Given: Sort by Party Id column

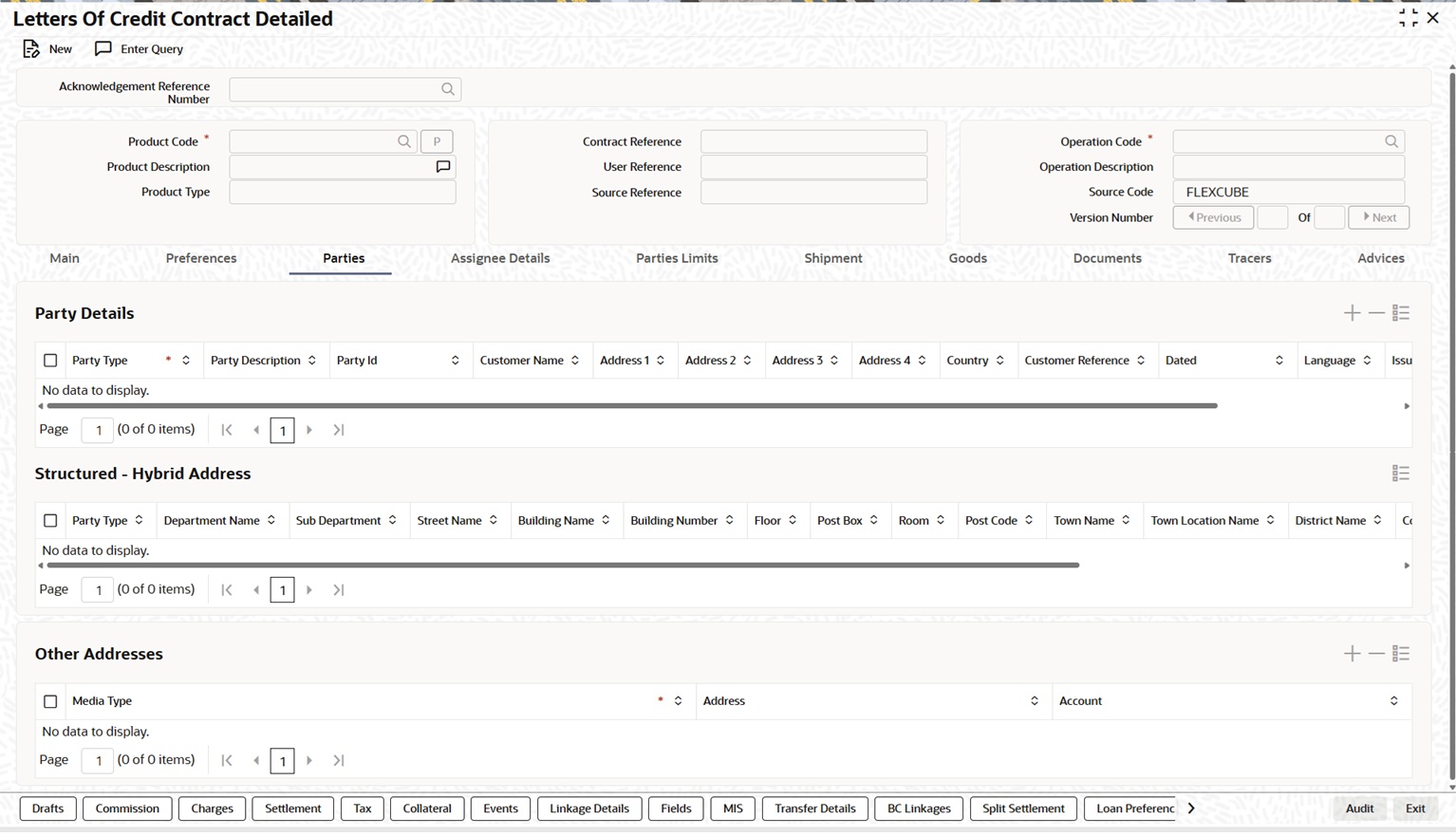Looking at the screenshot, I should coord(456,361).
